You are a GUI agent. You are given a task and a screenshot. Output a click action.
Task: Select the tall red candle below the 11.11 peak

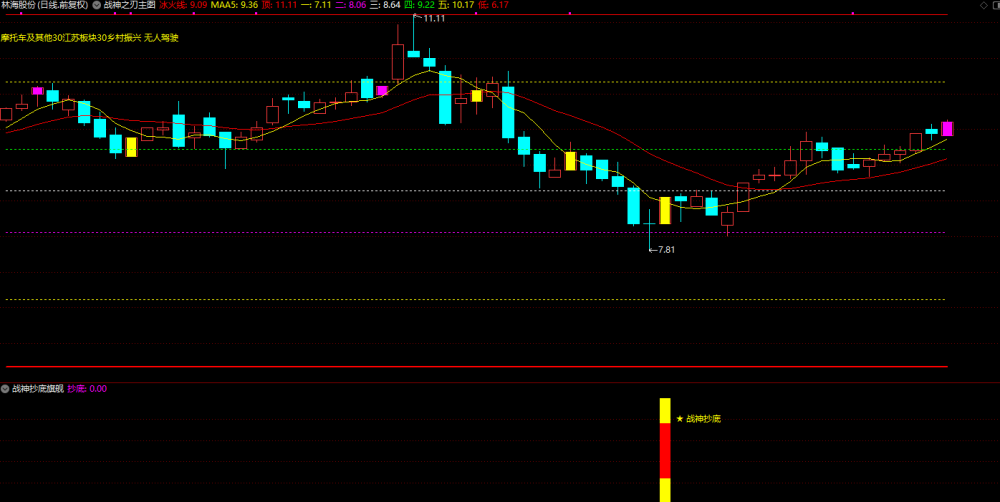coord(397,62)
